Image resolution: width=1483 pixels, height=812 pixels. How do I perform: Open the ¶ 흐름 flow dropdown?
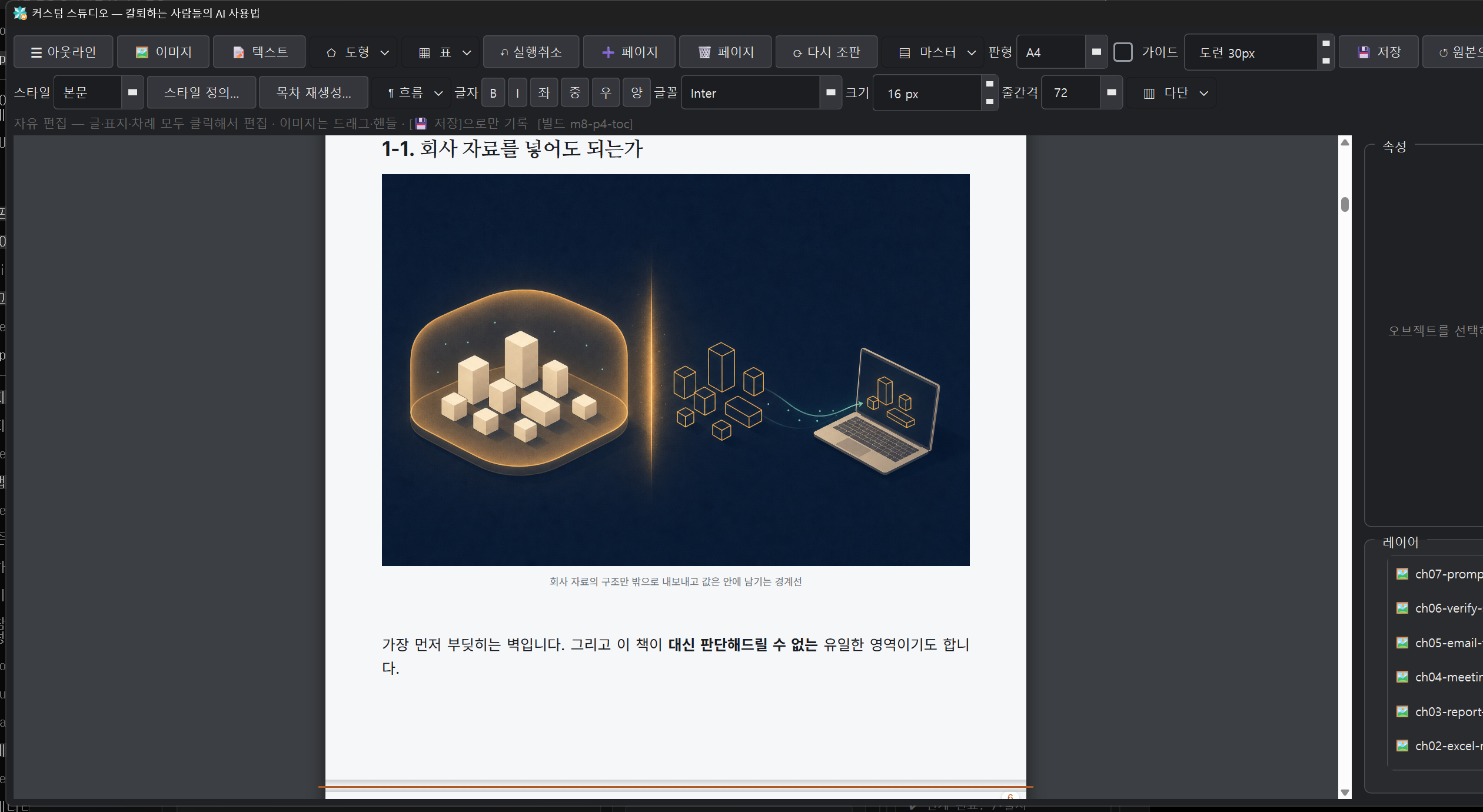point(411,92)
